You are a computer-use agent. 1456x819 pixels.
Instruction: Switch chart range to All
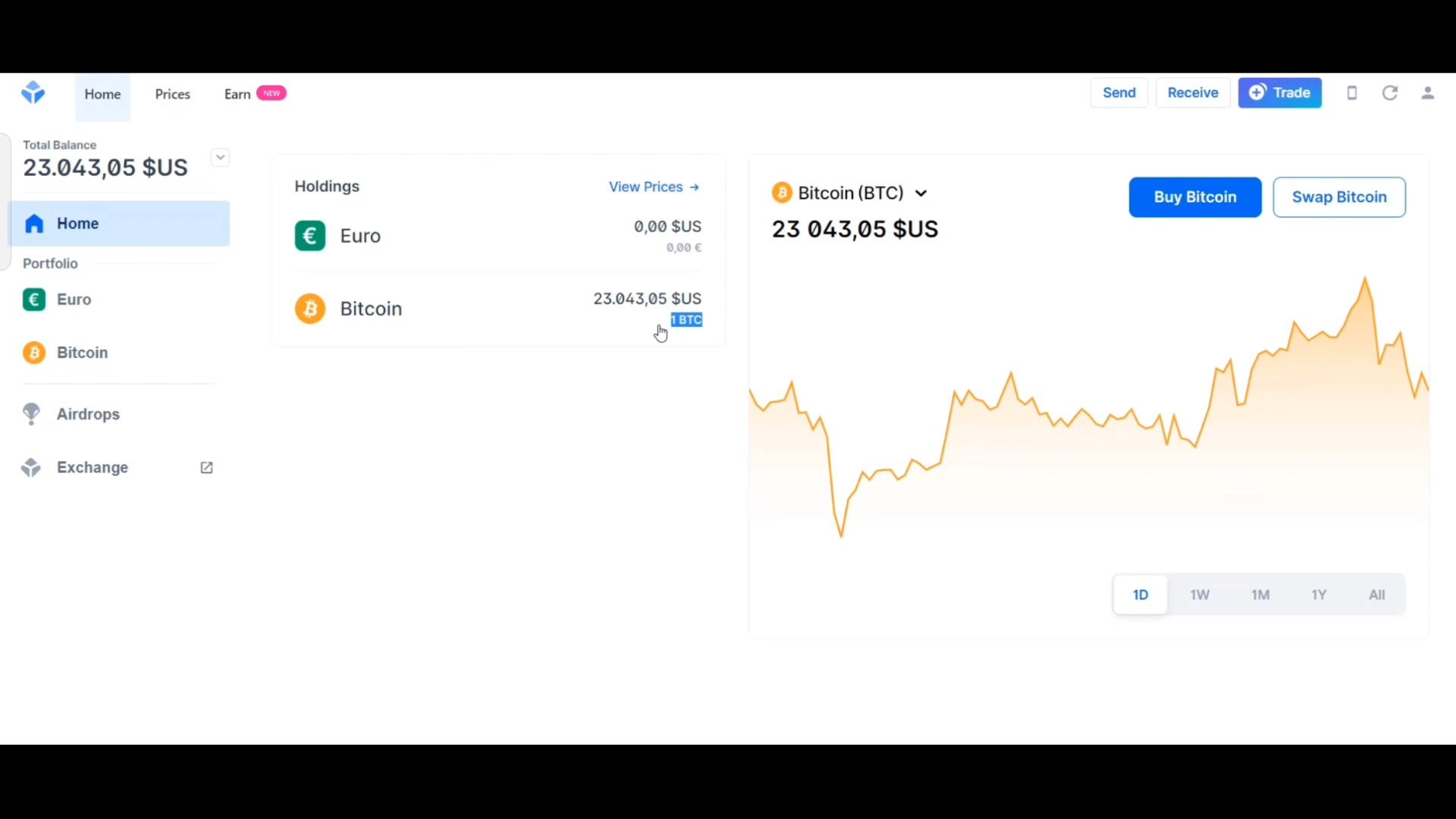click(1376, 595)
